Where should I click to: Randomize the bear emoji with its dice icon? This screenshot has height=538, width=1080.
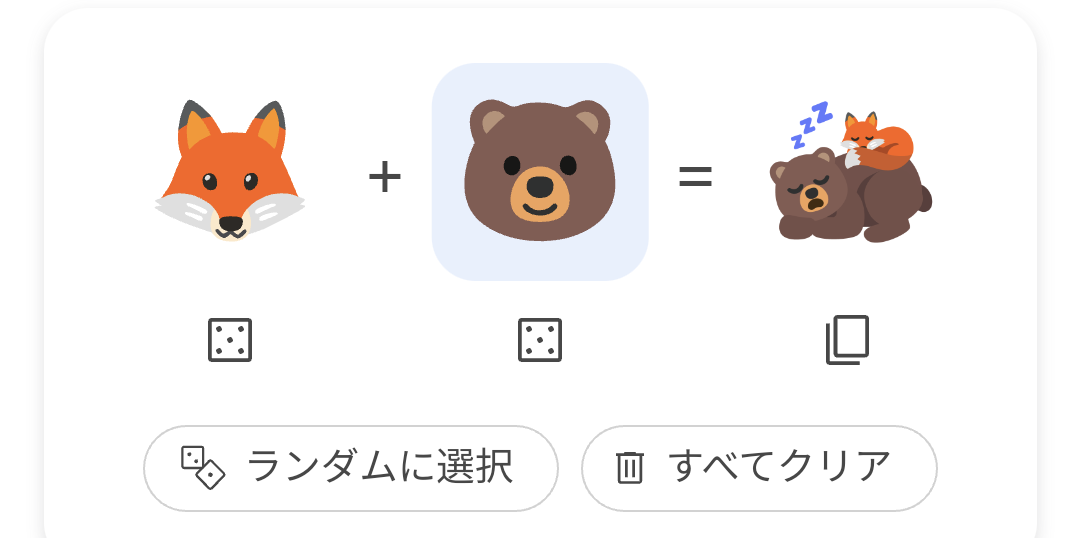540,340
